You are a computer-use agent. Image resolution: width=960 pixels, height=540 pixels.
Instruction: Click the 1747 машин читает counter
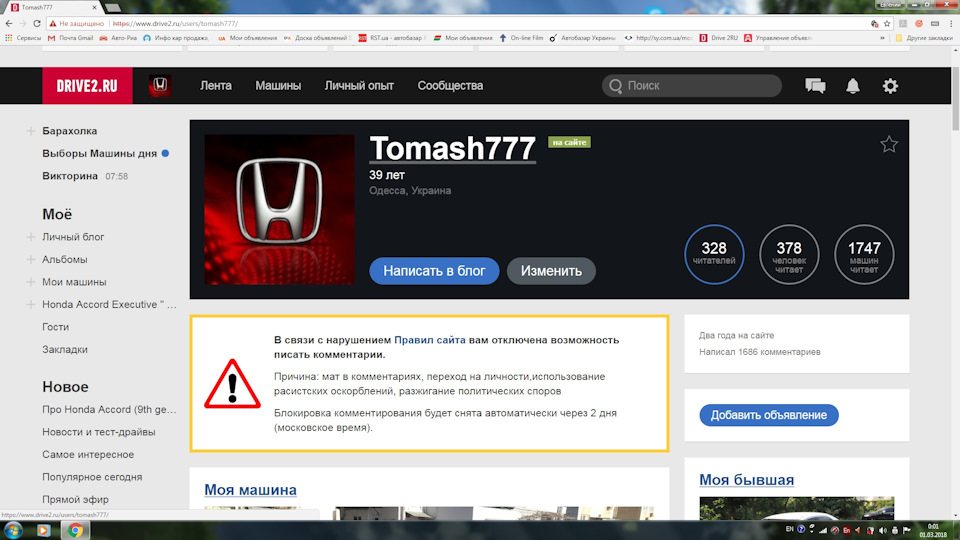tap(864, 254)
